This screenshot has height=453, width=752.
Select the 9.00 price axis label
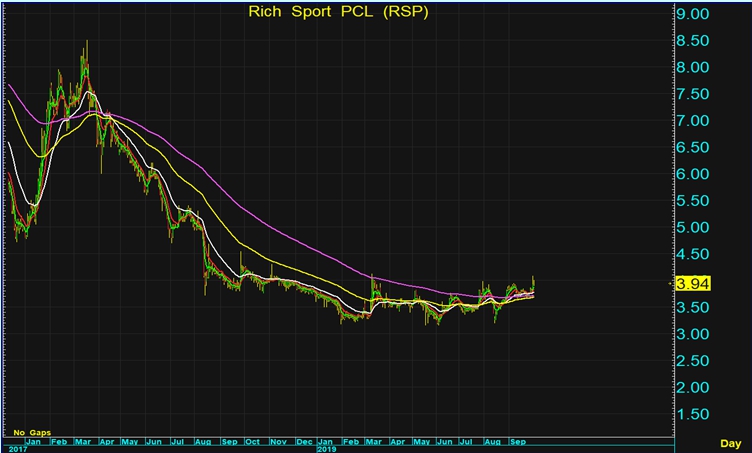click(x=693, y=14)
